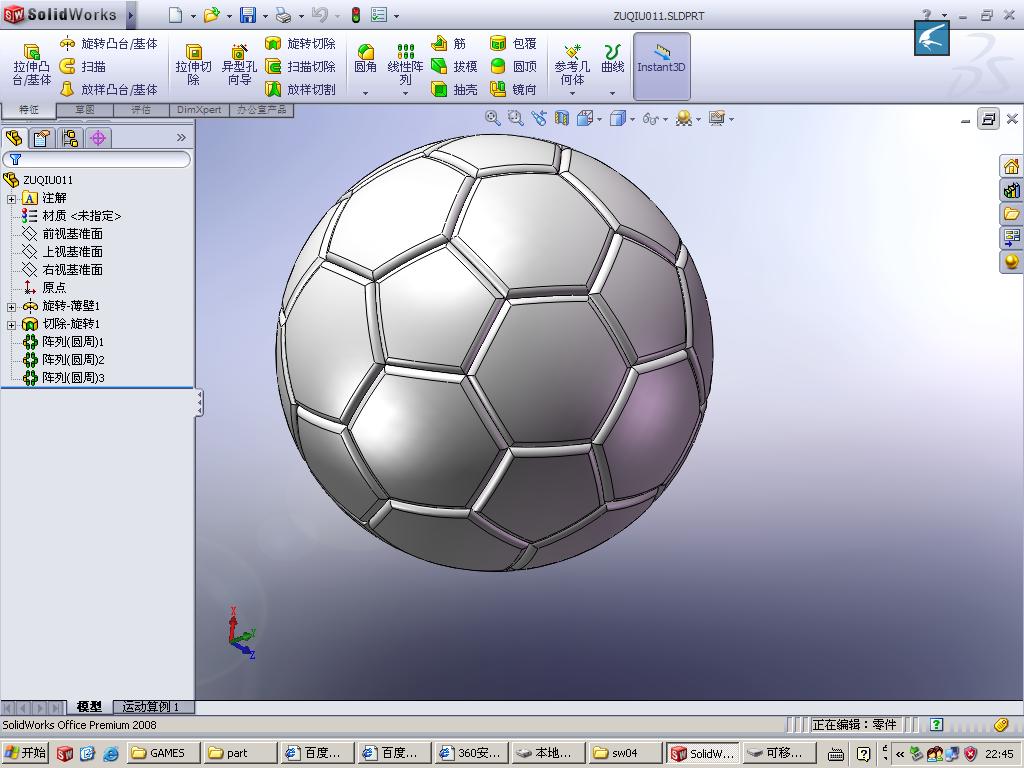1024x768 pixels.
Task: Expand the 旋转-薄壁1 feature node
Action: tap(11, 306)
